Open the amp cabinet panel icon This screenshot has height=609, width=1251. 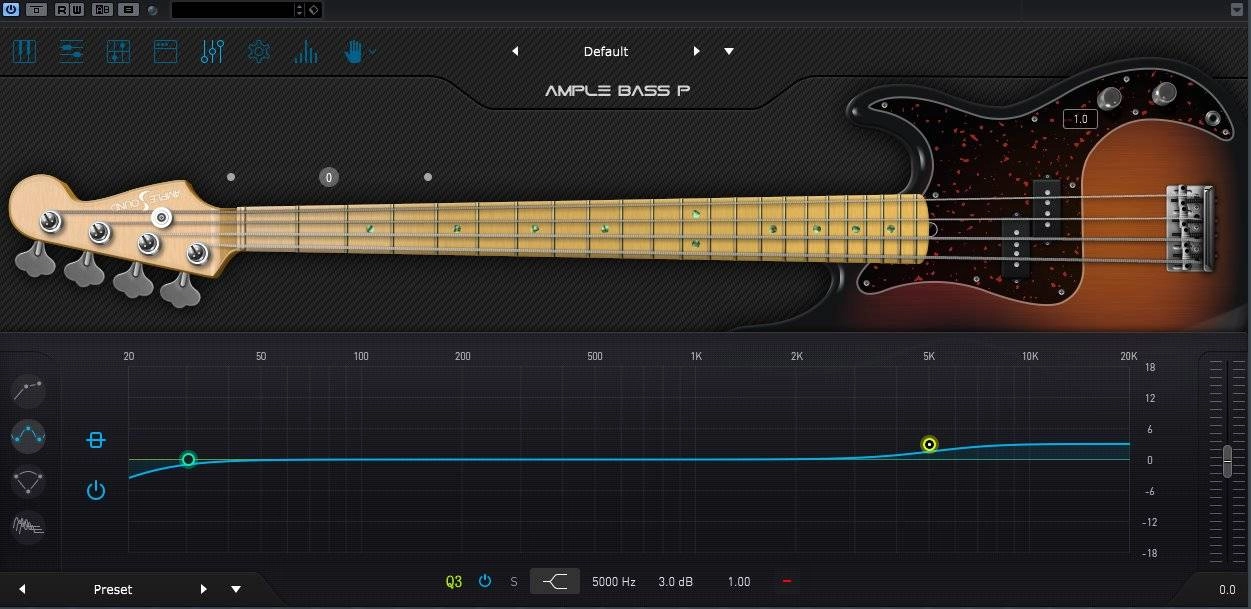pyautogui.click(x=165, y=51)
